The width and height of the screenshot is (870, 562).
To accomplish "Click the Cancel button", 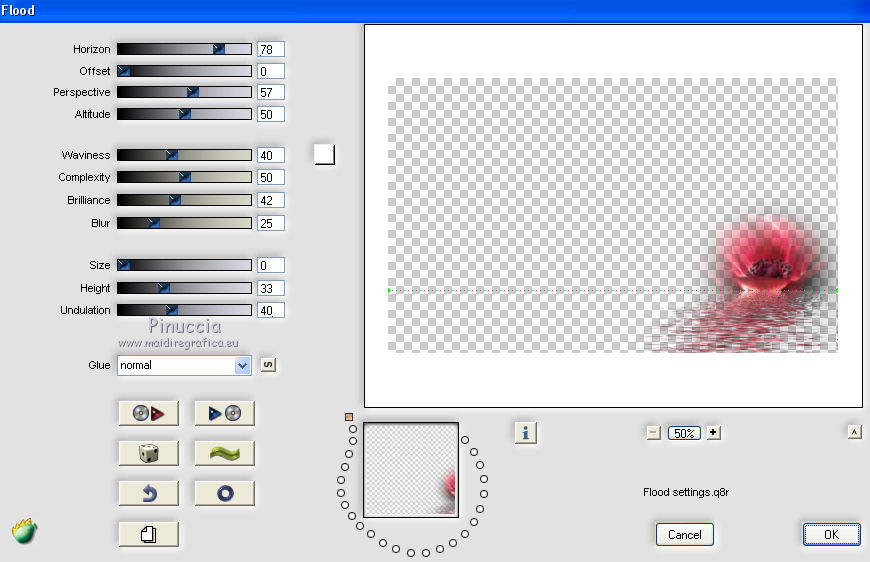I will 685,535.
